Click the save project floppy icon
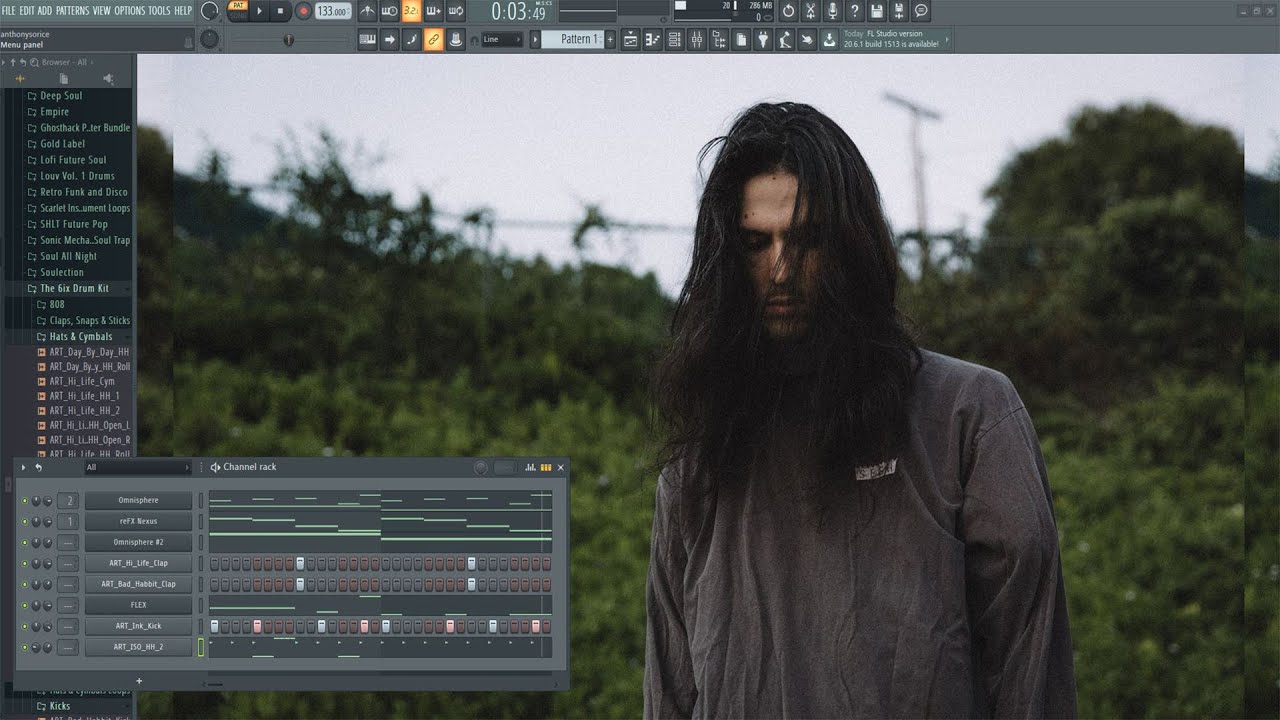The height and width of the screenshot is (720, 1280). [877, 11]
